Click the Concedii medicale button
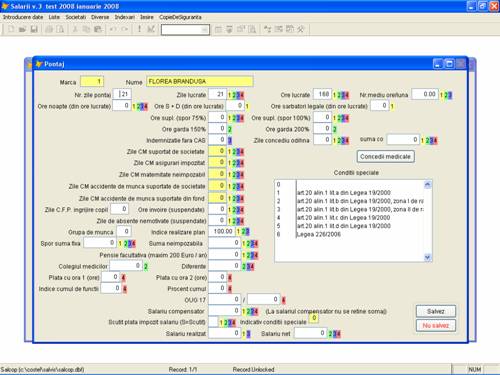Image resolution: width=500 pixels, height=375 pixels. (386, 156)
